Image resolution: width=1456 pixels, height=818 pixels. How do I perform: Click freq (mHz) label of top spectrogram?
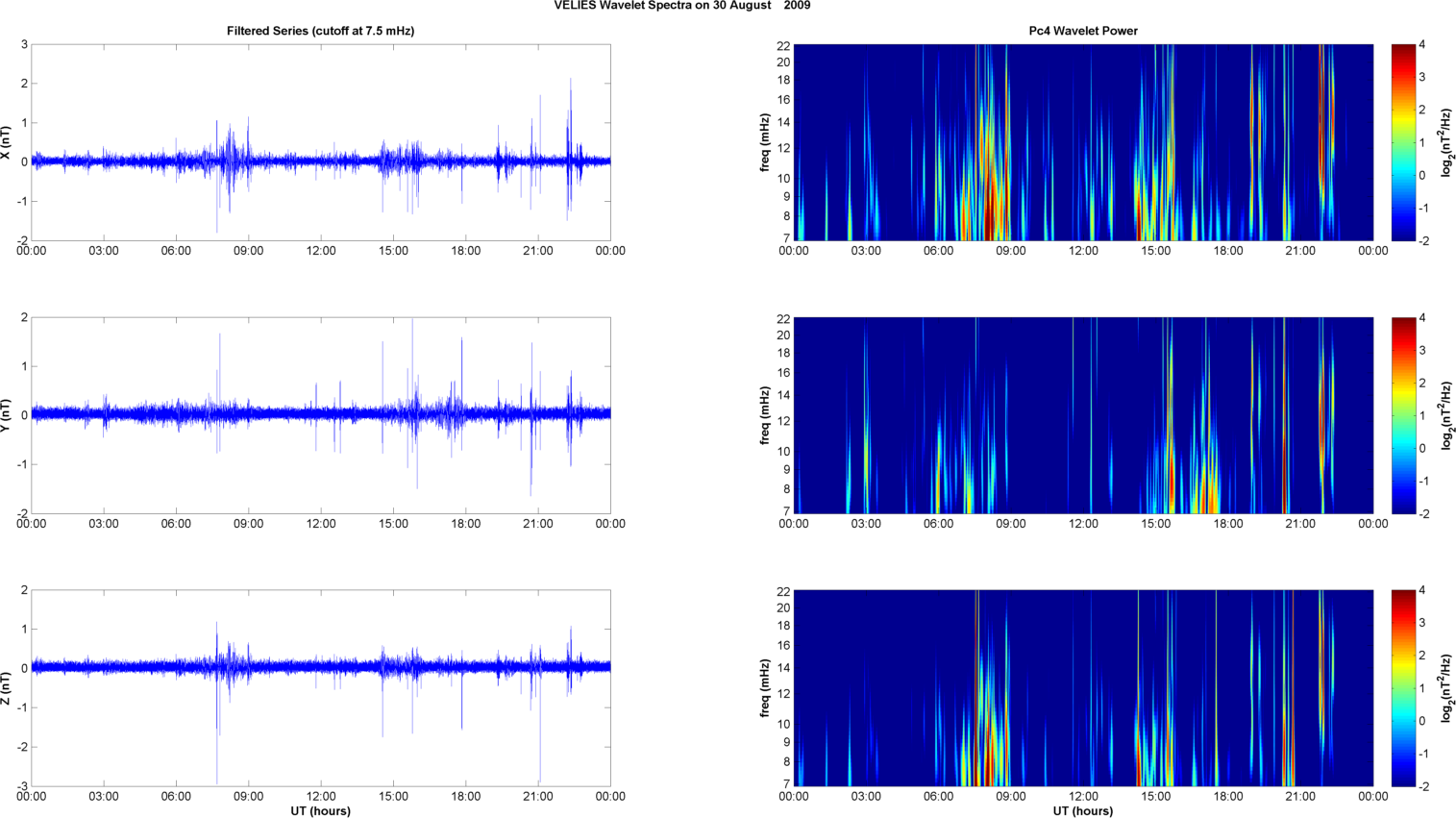[765, 142]
